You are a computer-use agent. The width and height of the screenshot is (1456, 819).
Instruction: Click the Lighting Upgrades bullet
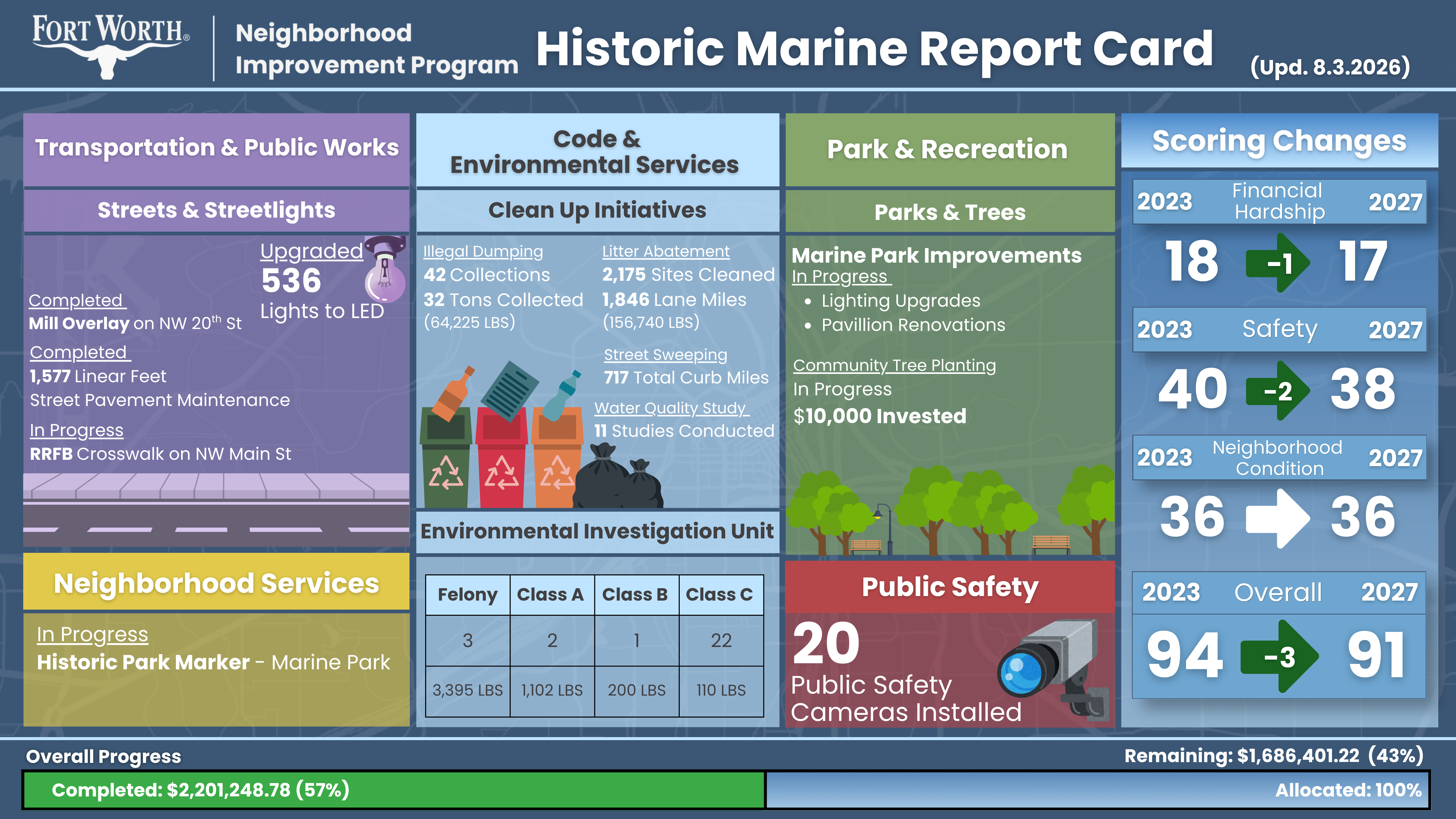900,301
